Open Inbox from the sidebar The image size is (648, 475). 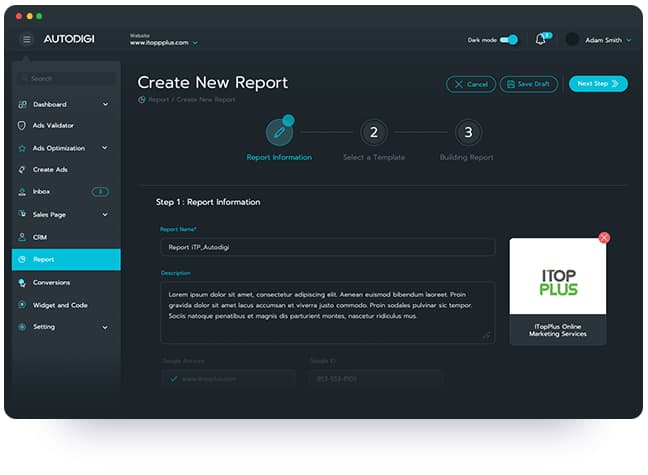pyautogui.click(x=41, y=192)
